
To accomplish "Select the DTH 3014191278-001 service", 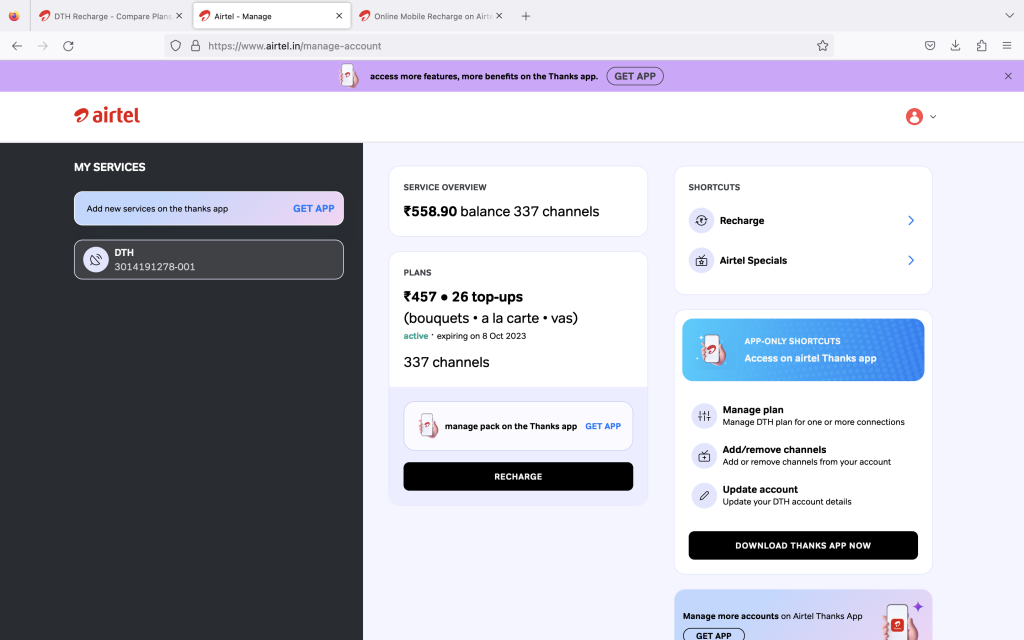I will (x=208, y=259).
